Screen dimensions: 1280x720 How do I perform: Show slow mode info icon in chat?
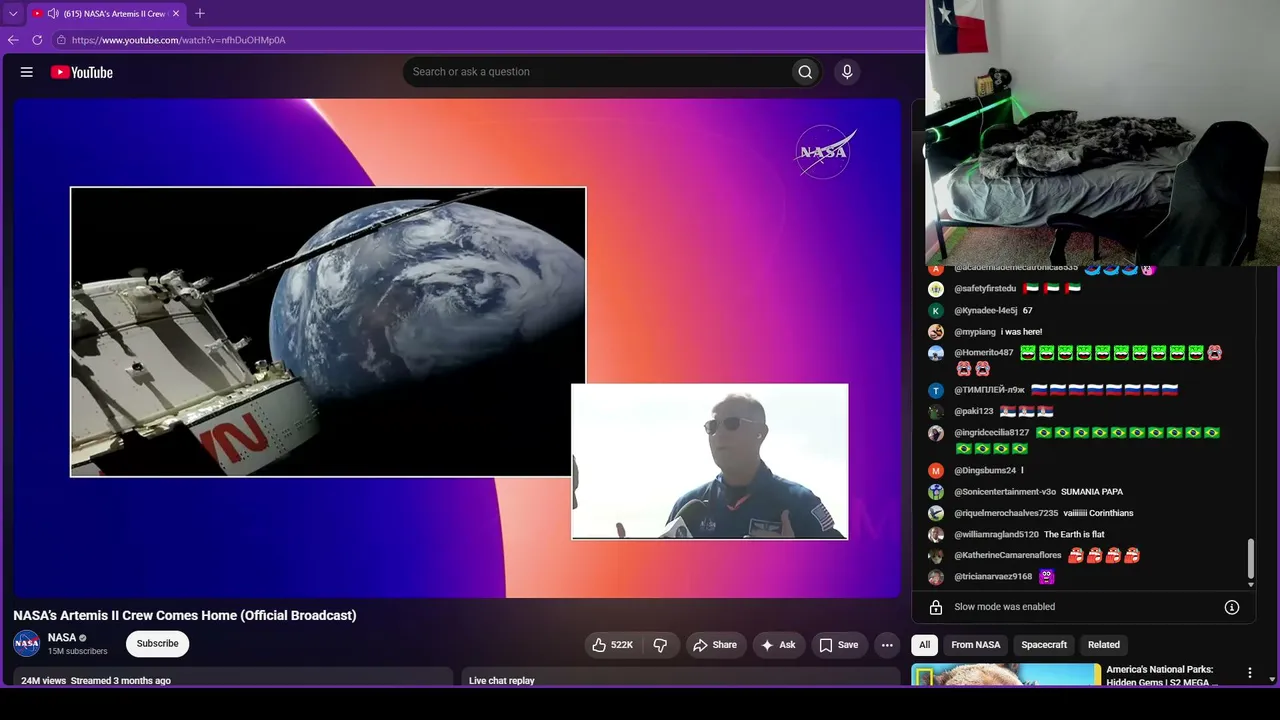[1232, 607]
